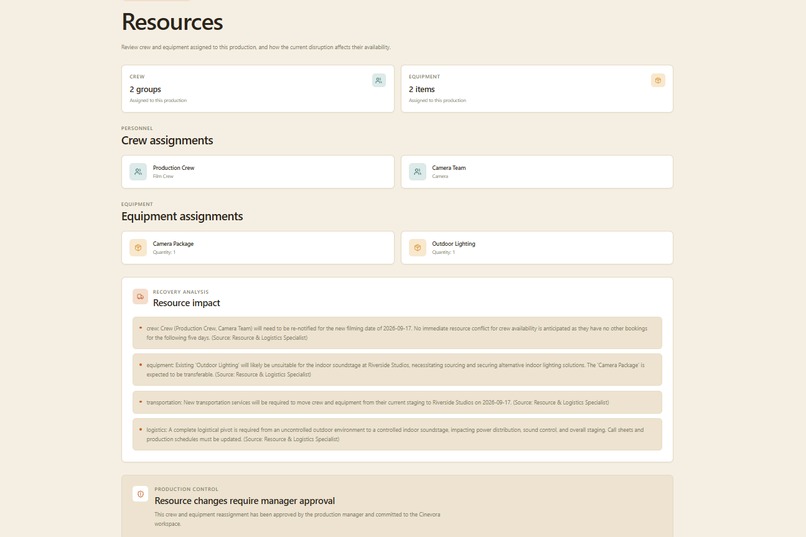This screenshot has width=806, height=537.
Task: Click the equipment box icon in Equipment summary card
Action: click(658, 80)
